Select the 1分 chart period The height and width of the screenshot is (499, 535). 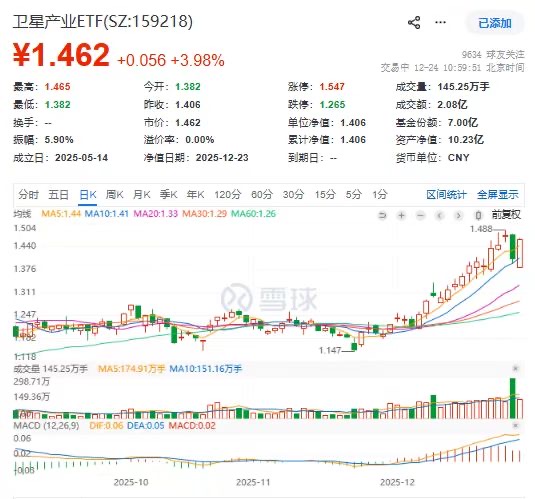coord(379,195)
